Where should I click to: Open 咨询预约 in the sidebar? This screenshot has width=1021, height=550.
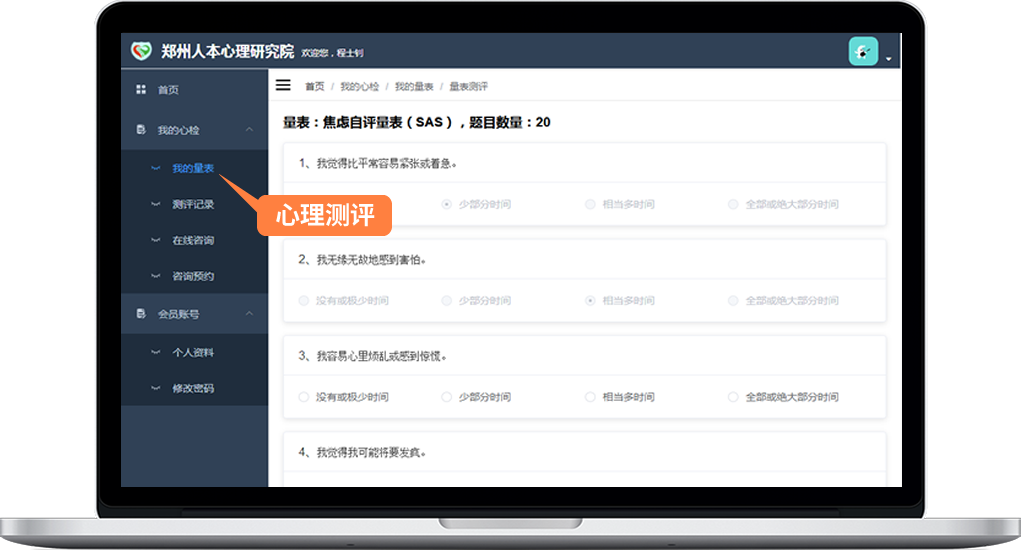pyautogui.click(x=193, y=276)
